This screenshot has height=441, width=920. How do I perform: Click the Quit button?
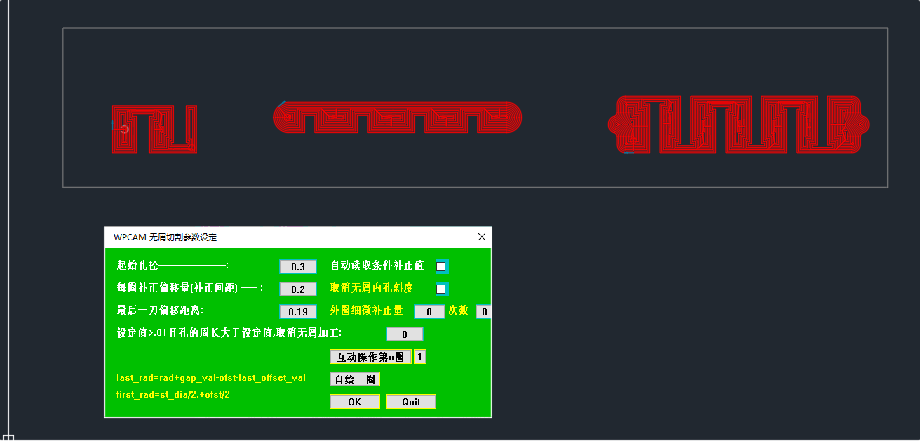tap(411, 402)
